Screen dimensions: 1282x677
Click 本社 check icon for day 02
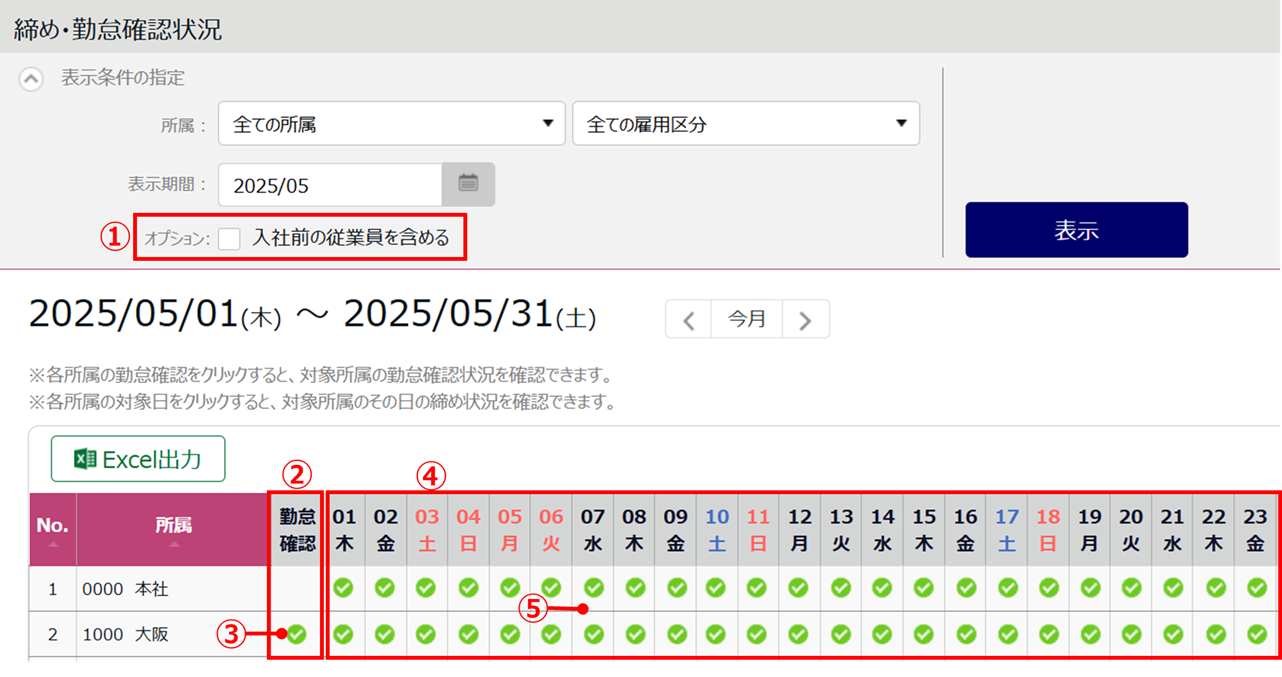tap(385, 588)
